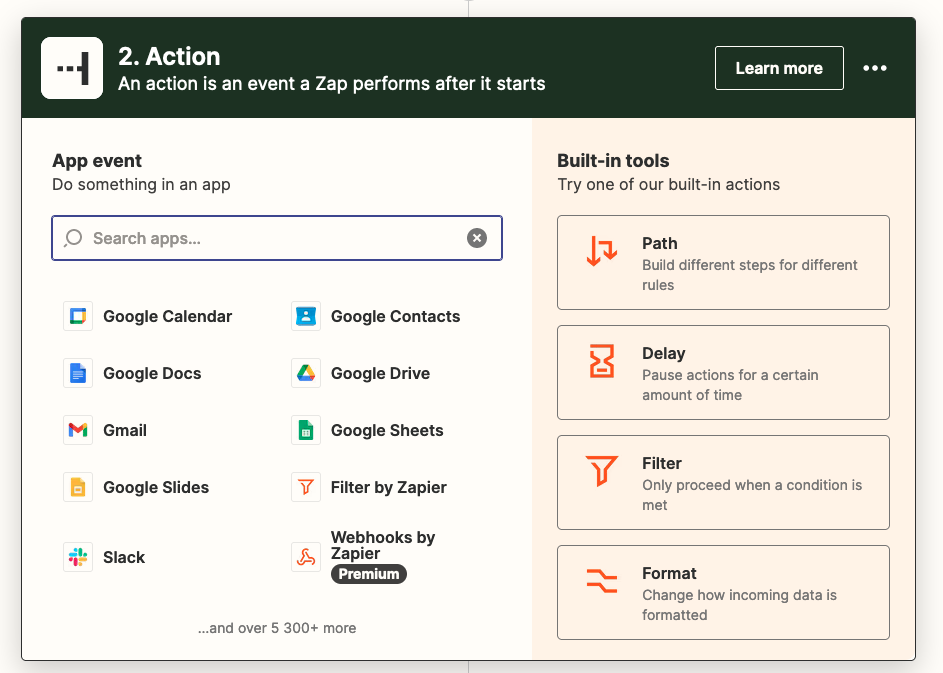
Task: Click the Action step icon in header
Action: point(72,68)
